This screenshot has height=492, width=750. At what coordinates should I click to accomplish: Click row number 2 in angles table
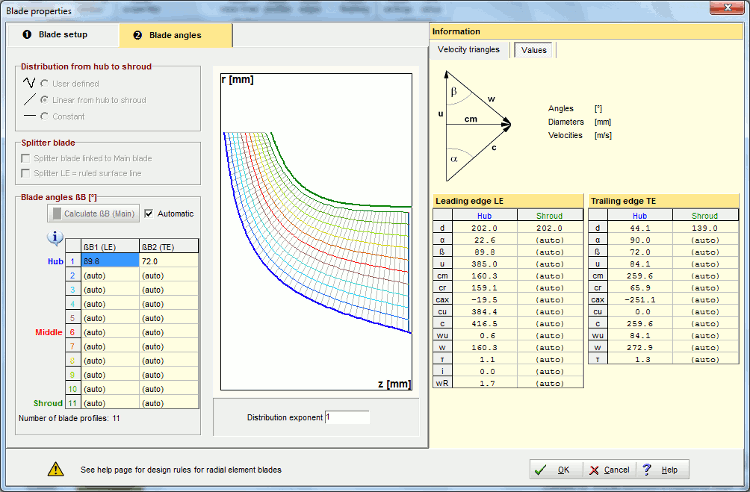73,275
